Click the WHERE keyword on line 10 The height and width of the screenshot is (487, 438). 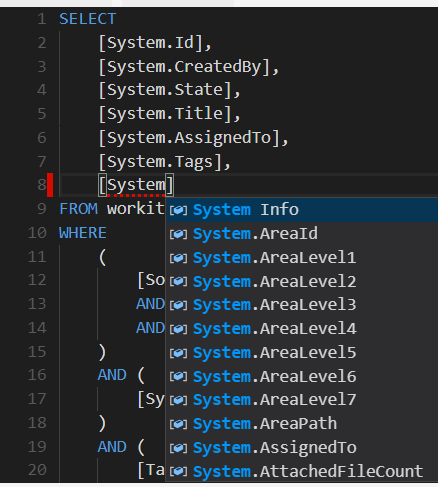coord(83,233)
